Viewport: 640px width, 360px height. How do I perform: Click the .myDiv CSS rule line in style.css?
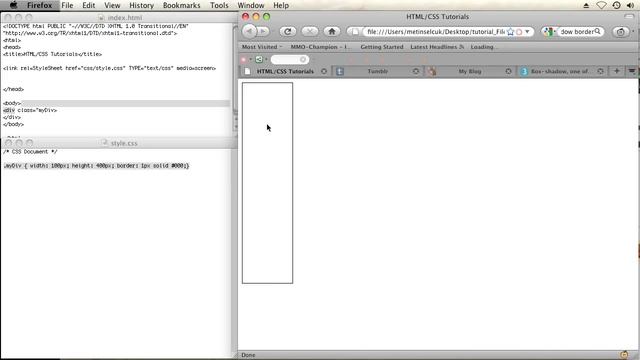tap(96, 166)
